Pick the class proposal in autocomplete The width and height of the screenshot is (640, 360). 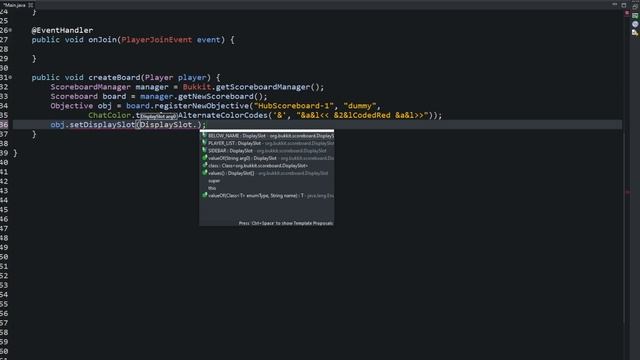pyautogui.click(x=267, y=166)
